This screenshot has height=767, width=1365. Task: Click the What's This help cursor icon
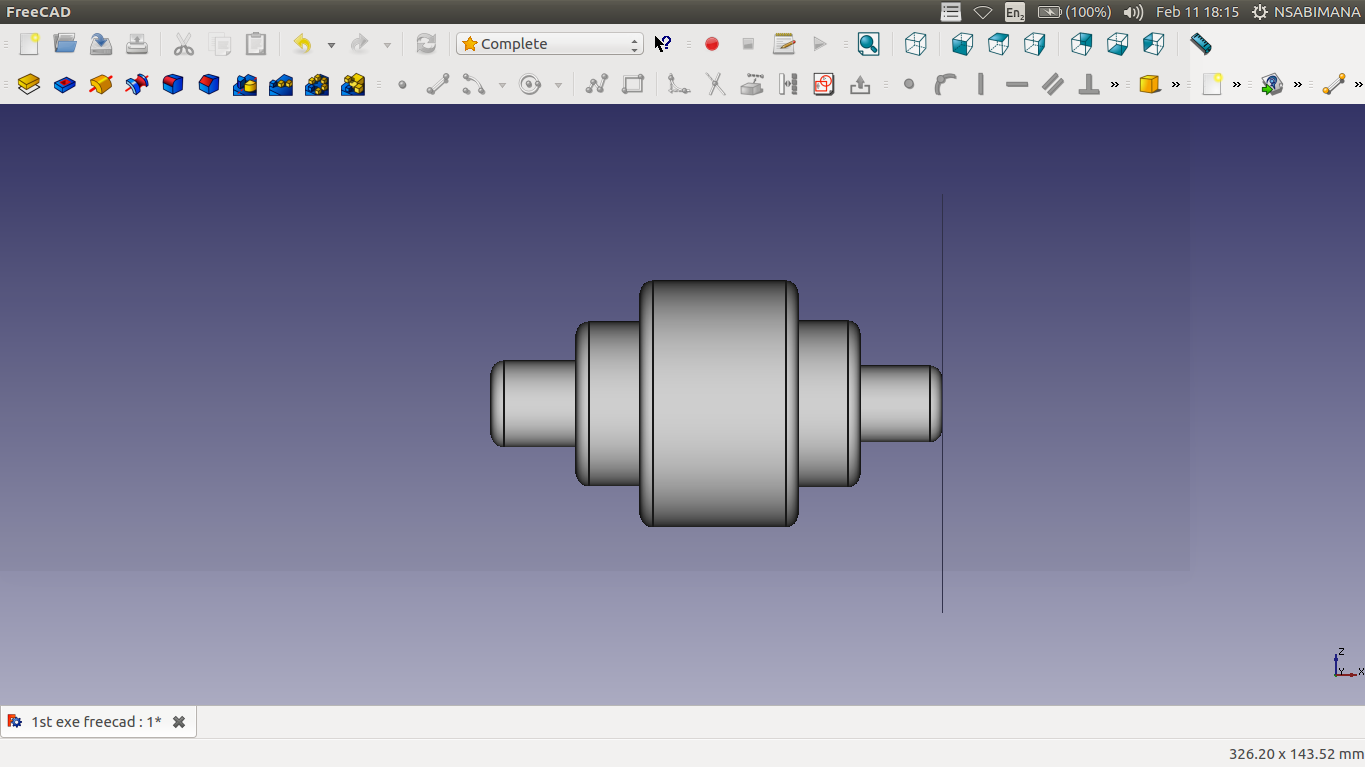point(662,44)
